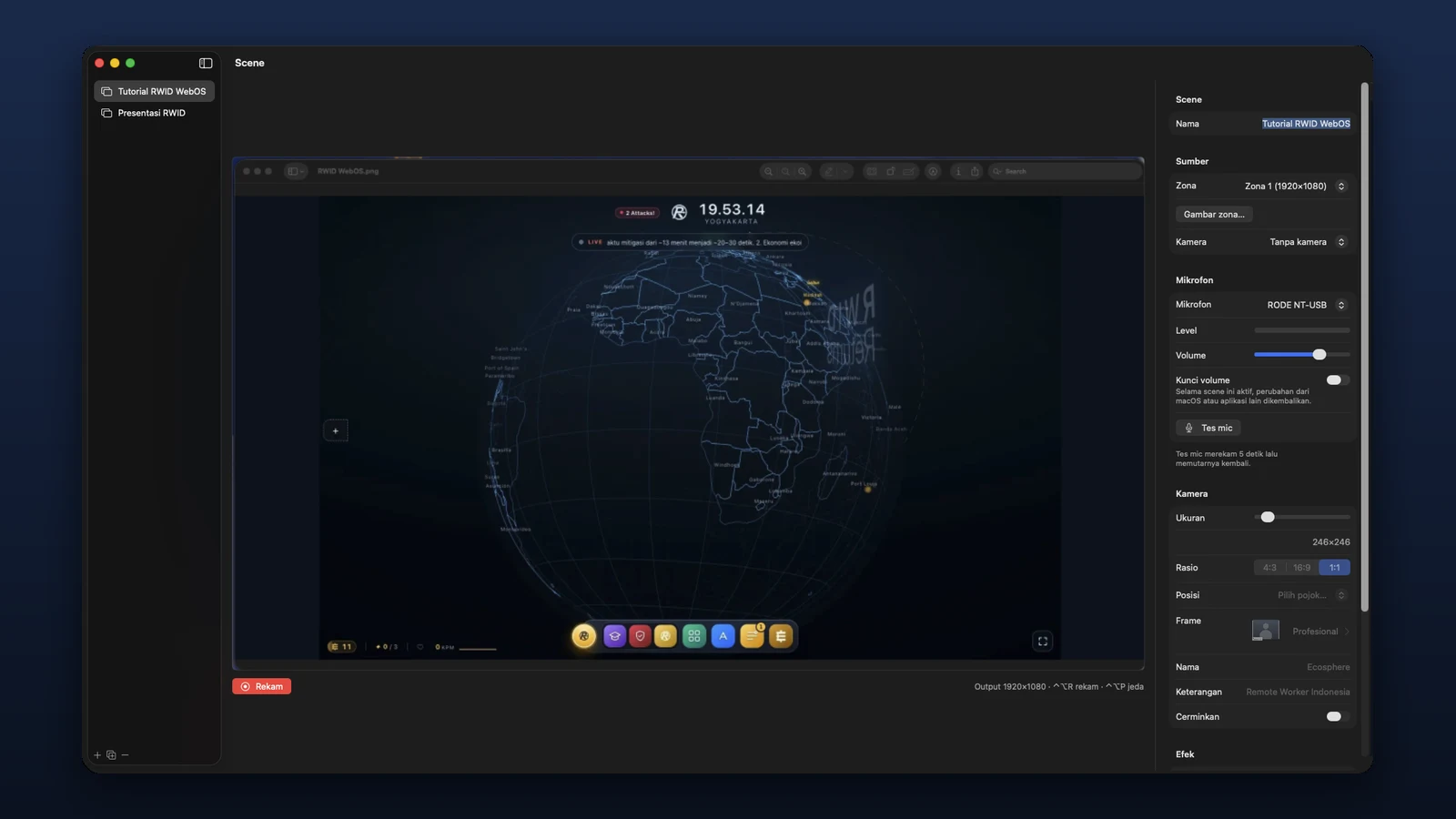Screen dimensions: 1456x819
Task: Click the fullscreen expand icon in the preview
Action: coord(1043,641)
